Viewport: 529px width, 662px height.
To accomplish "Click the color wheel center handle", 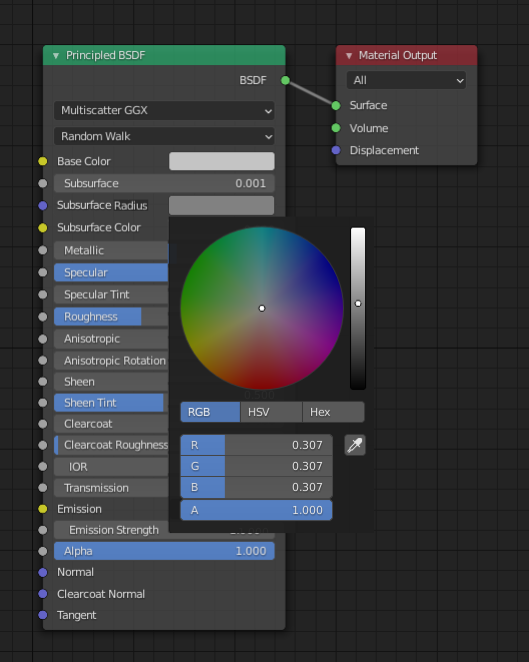I will click(x=262, y=308).
